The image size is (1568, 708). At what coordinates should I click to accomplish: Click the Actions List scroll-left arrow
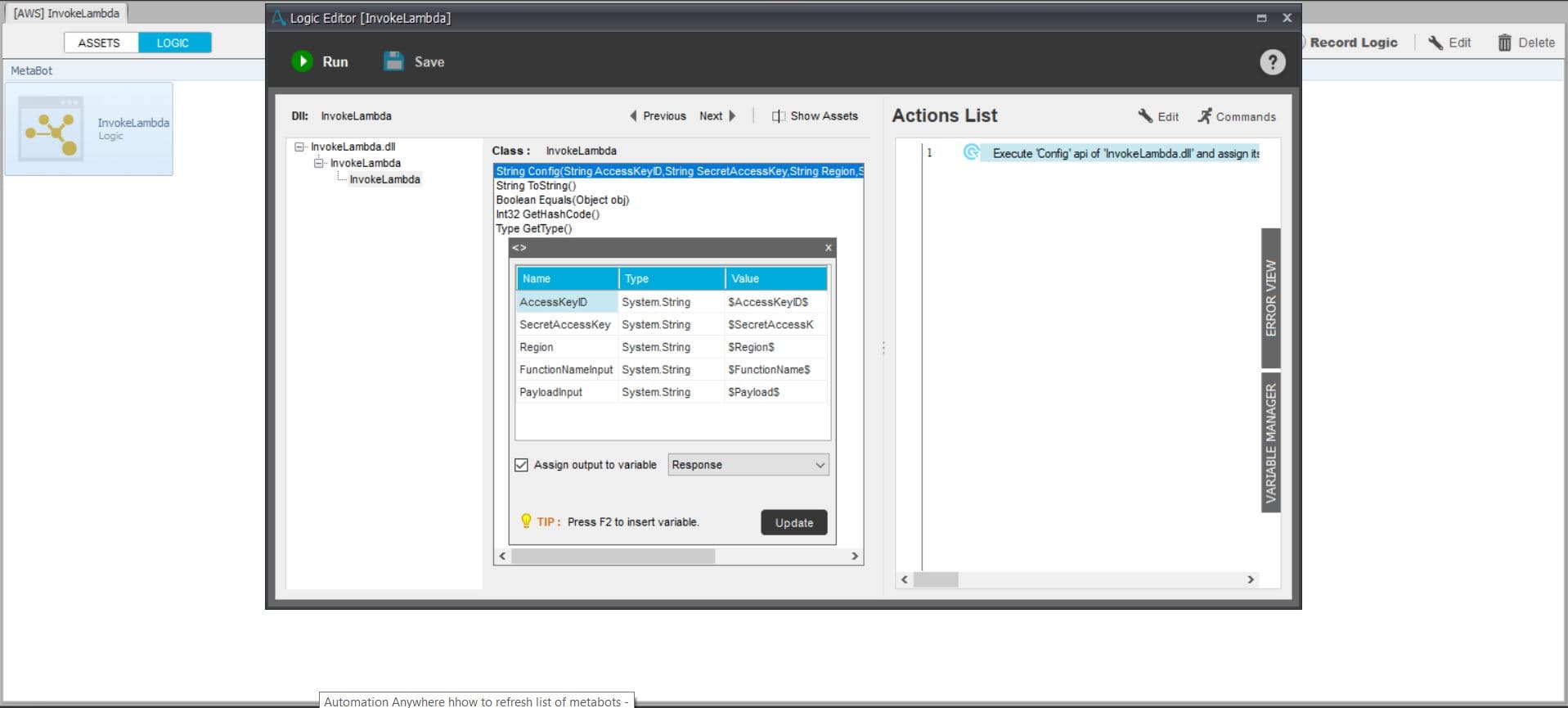pos(904,579)
